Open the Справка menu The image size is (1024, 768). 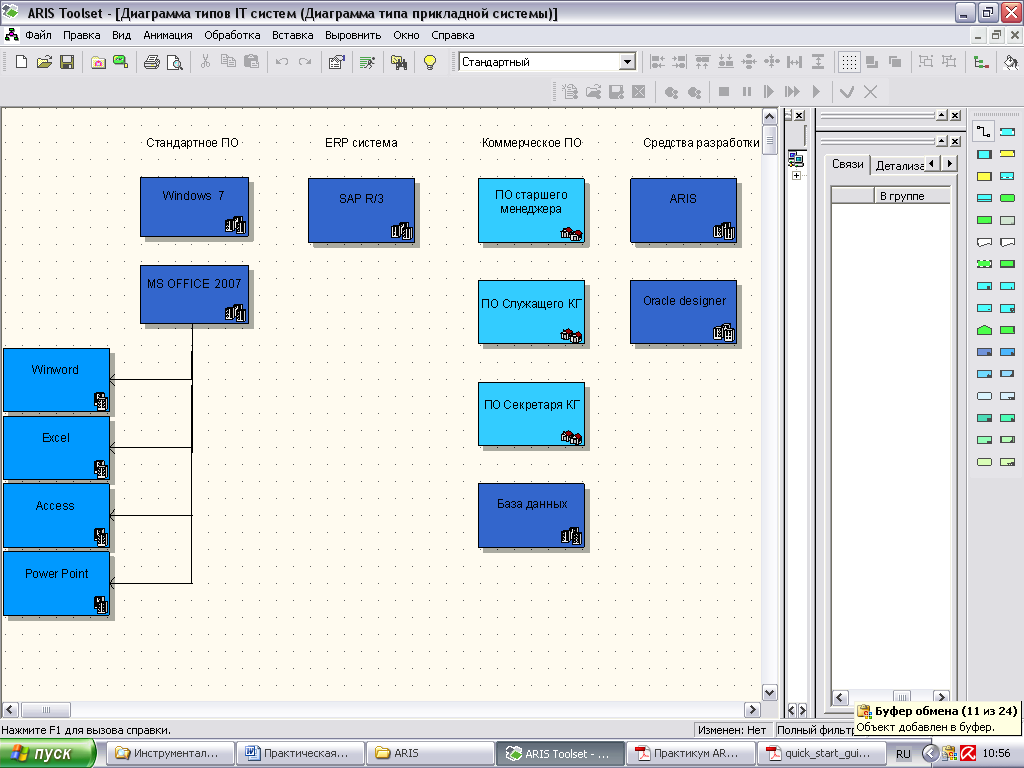(x=453, y=35)
